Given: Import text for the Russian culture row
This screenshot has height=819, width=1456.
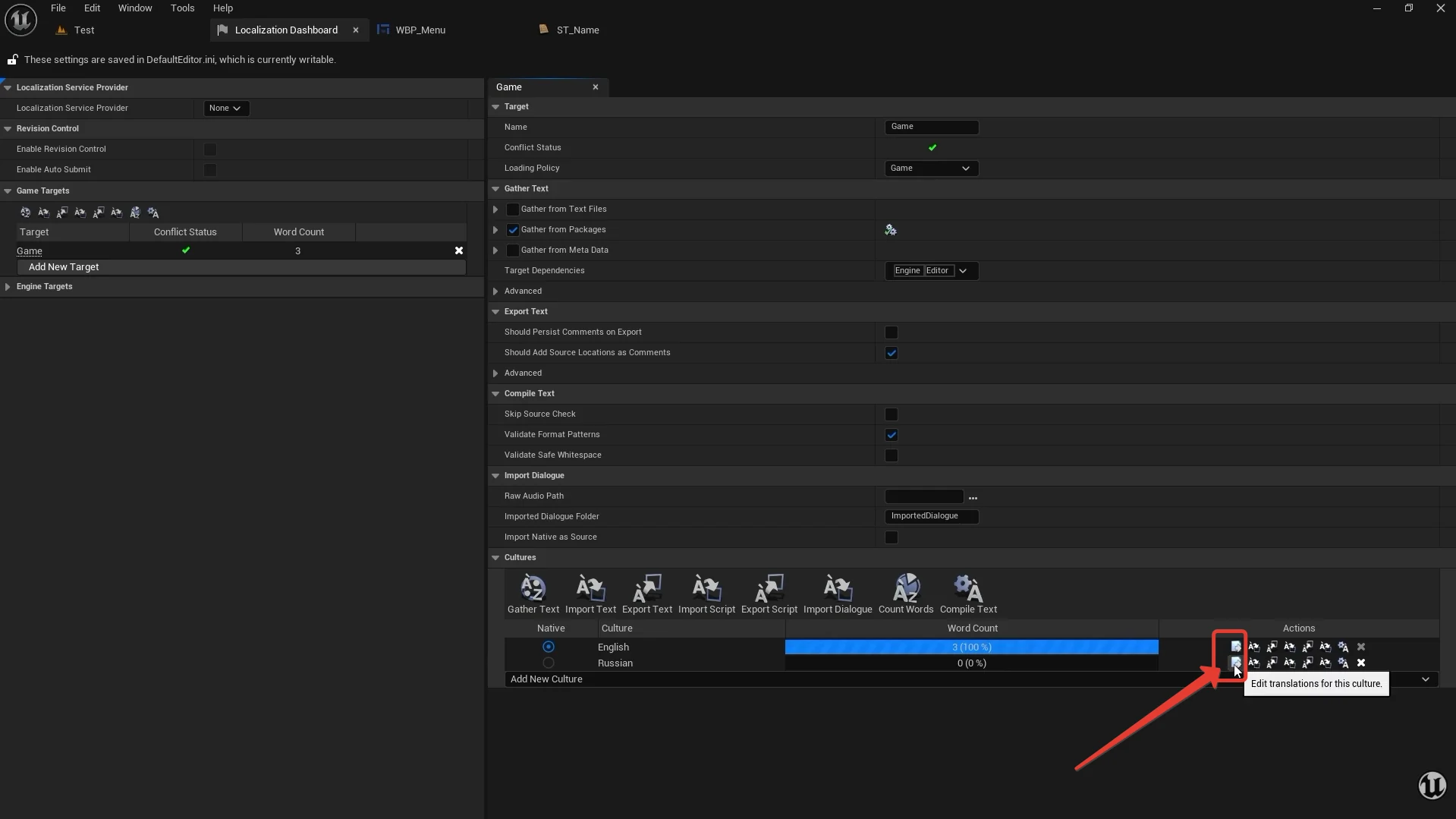Looking at the screenshot, I should (x=1253, y=663).
